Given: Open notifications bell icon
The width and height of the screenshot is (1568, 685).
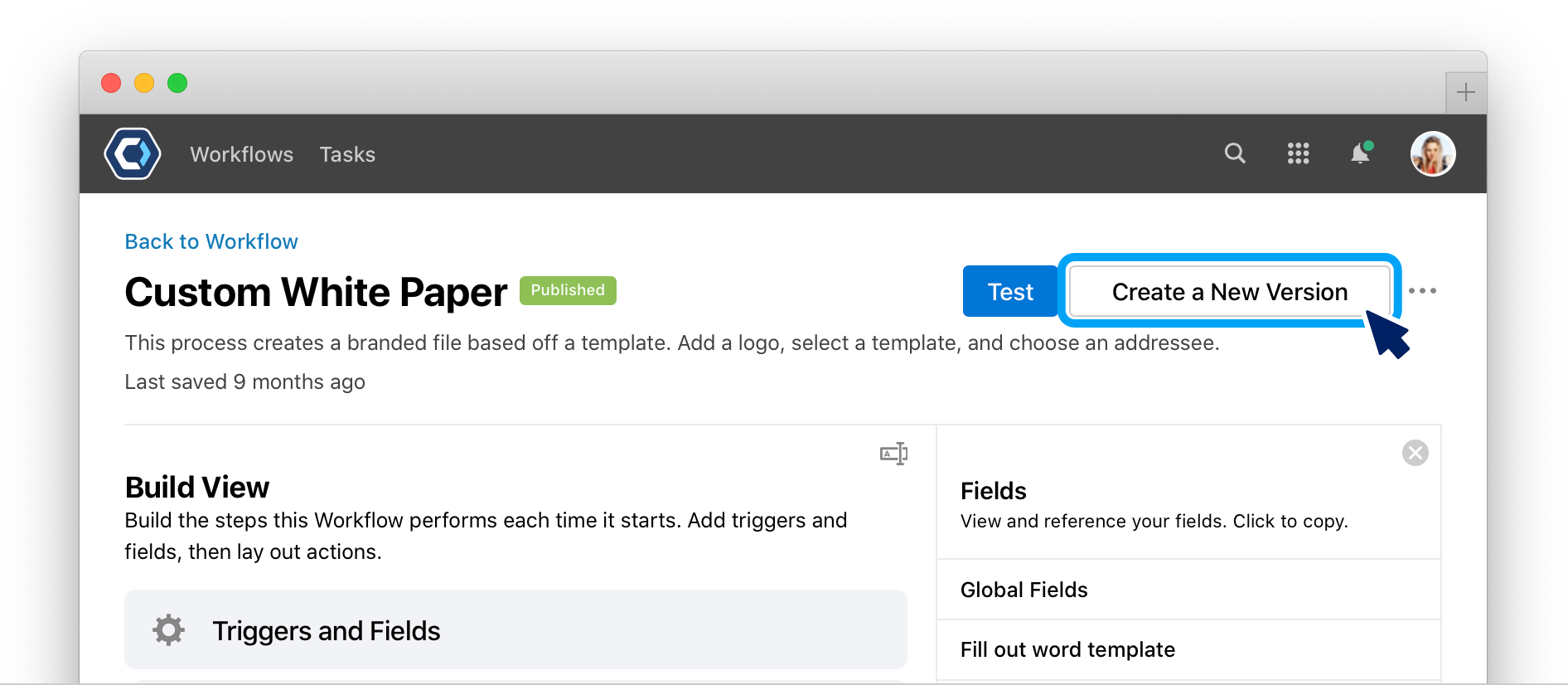Looking at the screenshot, I should tap(1361, 153).
